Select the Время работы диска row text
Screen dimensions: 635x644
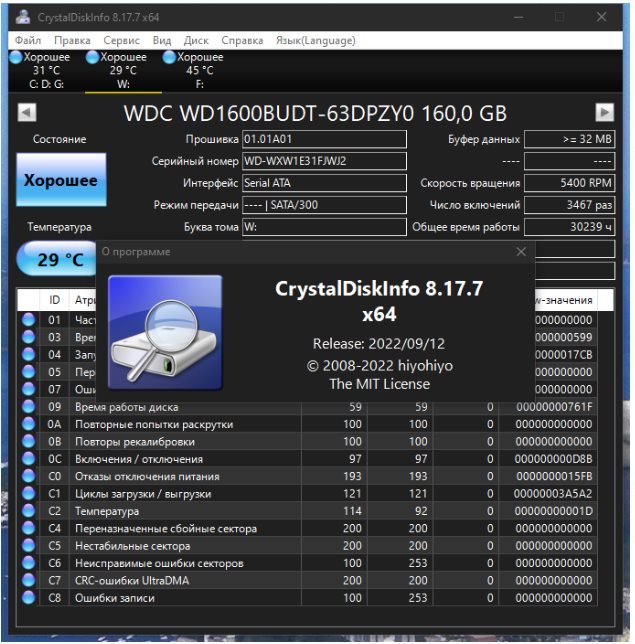127,407
